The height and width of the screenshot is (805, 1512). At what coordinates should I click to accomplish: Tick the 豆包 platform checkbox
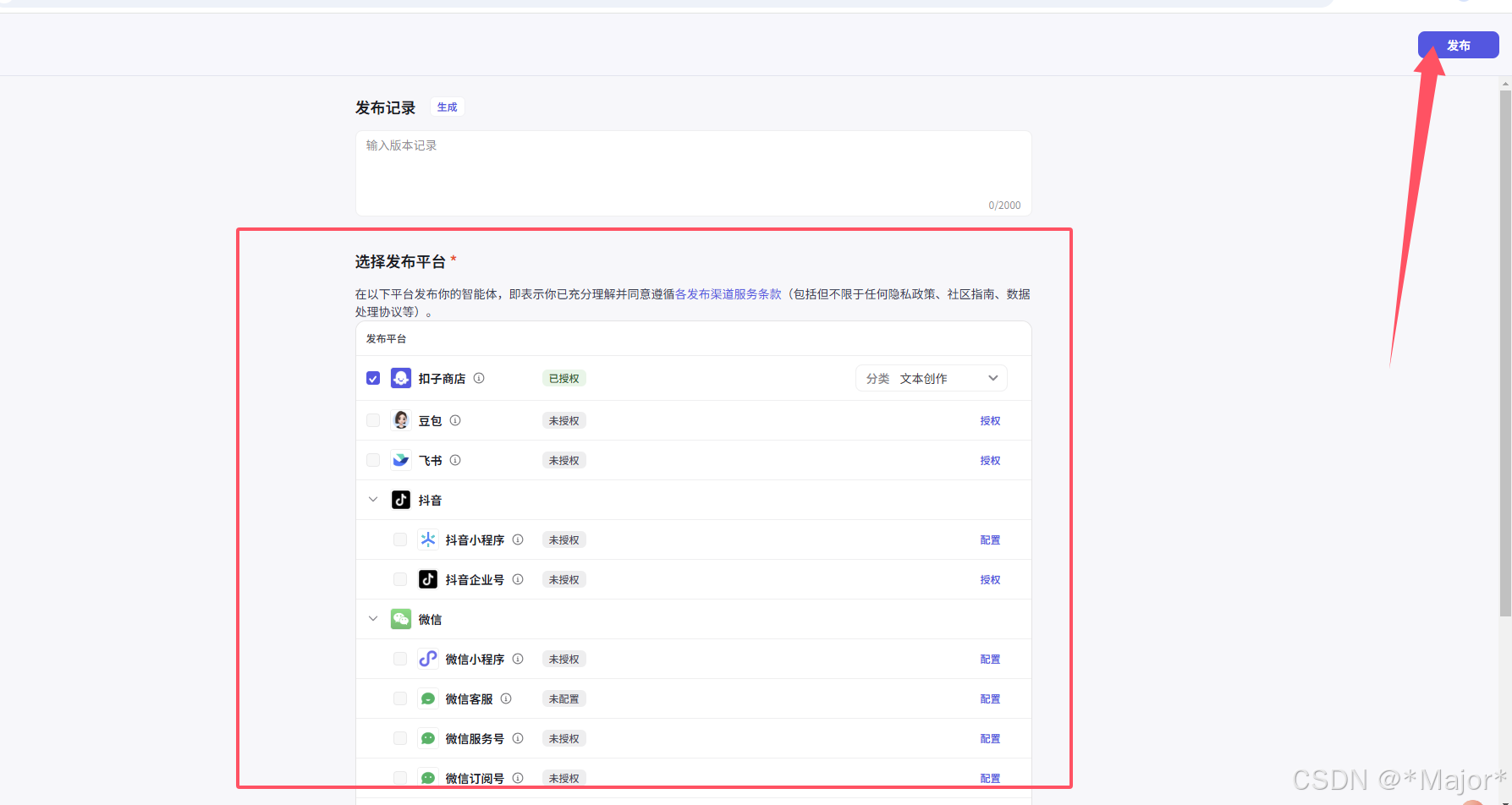point(373,420)
